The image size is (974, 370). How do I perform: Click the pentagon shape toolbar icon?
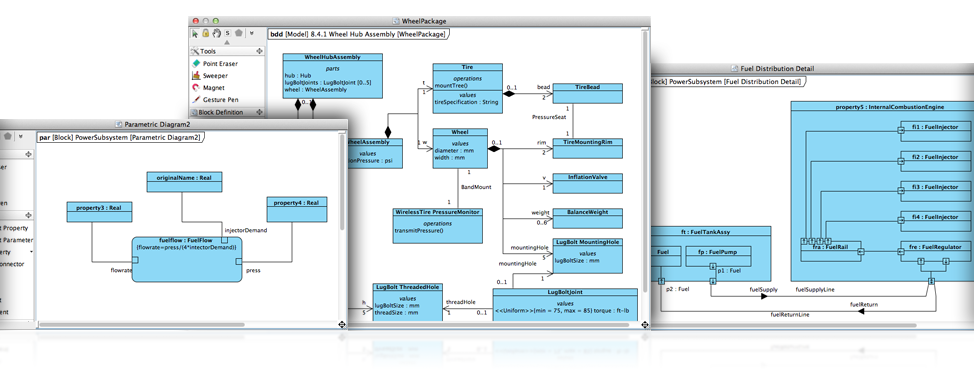pos(239,34)
